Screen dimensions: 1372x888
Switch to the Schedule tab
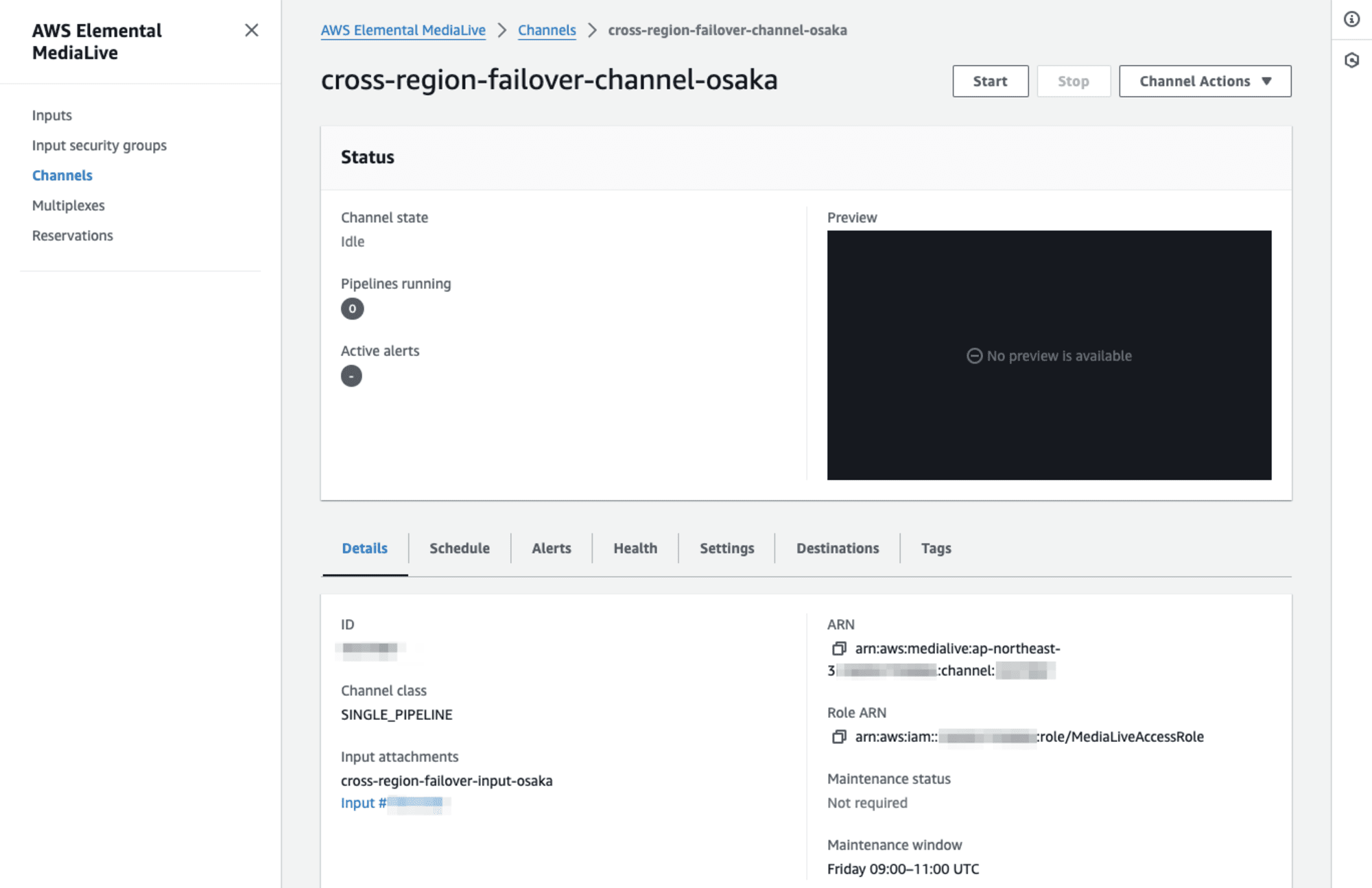(460, 548)
